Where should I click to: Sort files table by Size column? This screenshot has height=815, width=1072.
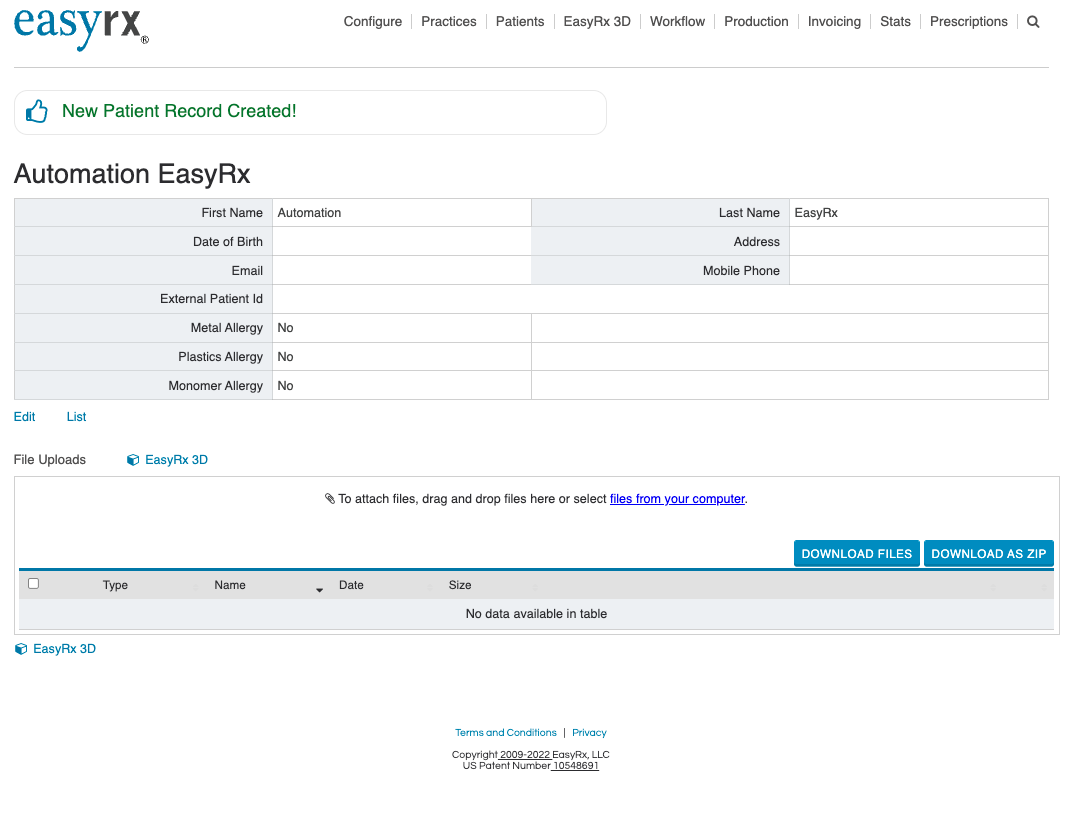pyautogui.click(x=459, y=585)
